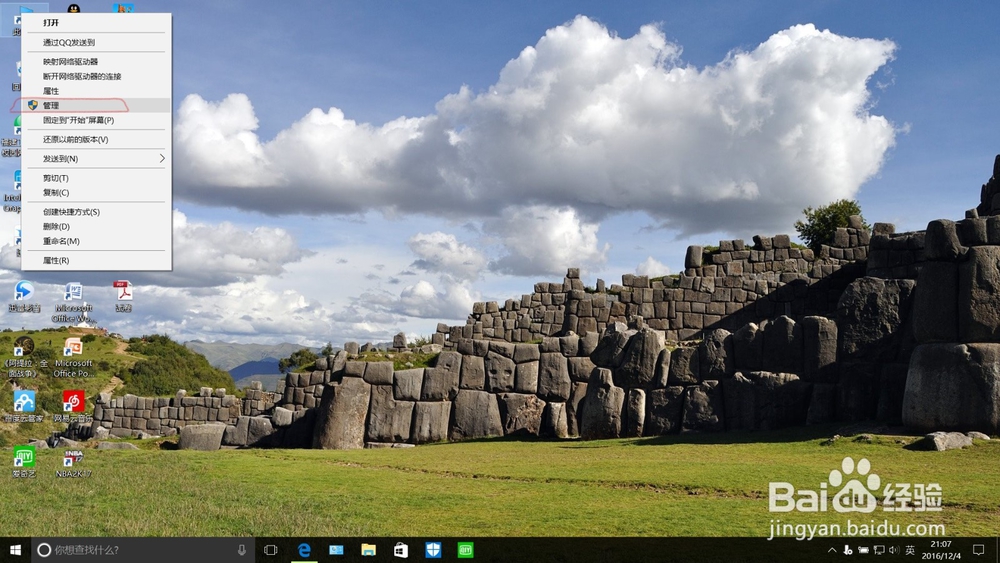Open the Action Center notification icon
The height and width of the screenshot is (563, 1000).
click(978, 550)
